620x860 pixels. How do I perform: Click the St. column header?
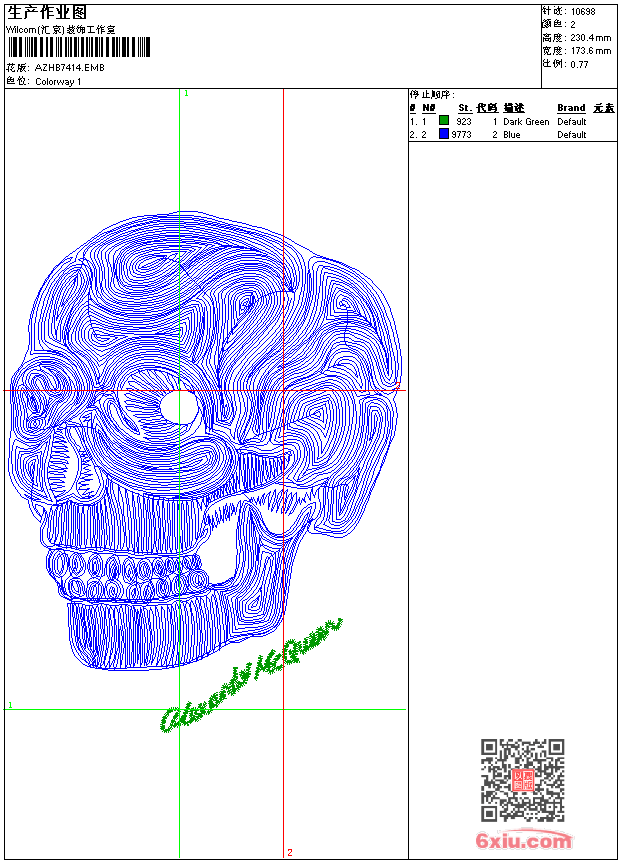pyautogui.click(x=464, y=108)
